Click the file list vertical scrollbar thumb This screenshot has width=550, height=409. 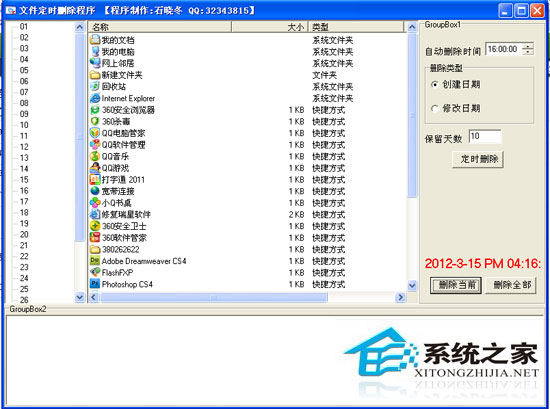coord(412,115)
